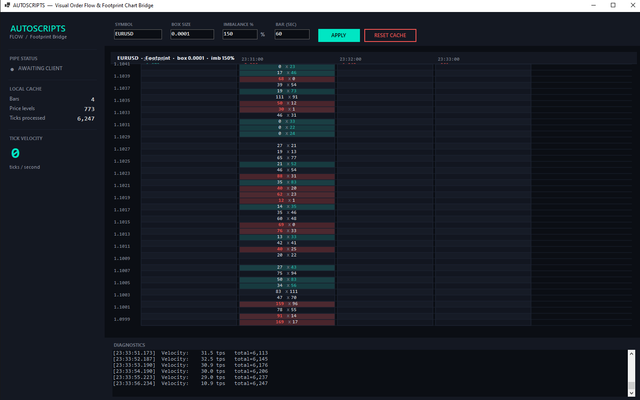
Task: Click the RESET CACHE button
Action: [x=390, y=35]
